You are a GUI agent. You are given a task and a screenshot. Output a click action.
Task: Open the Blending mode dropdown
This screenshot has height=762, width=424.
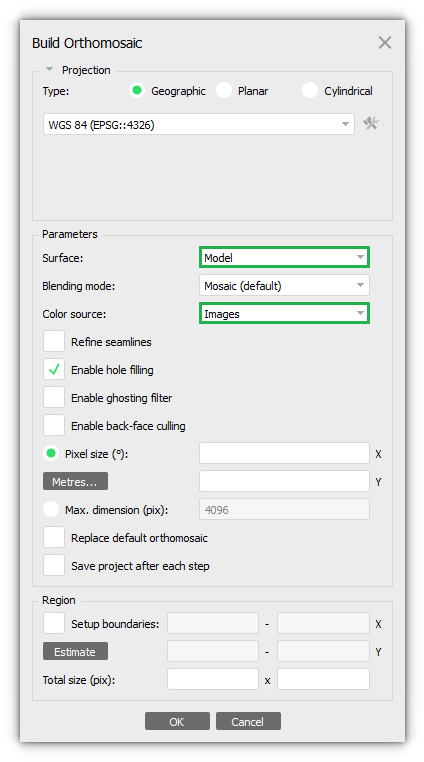click(284, 285)
